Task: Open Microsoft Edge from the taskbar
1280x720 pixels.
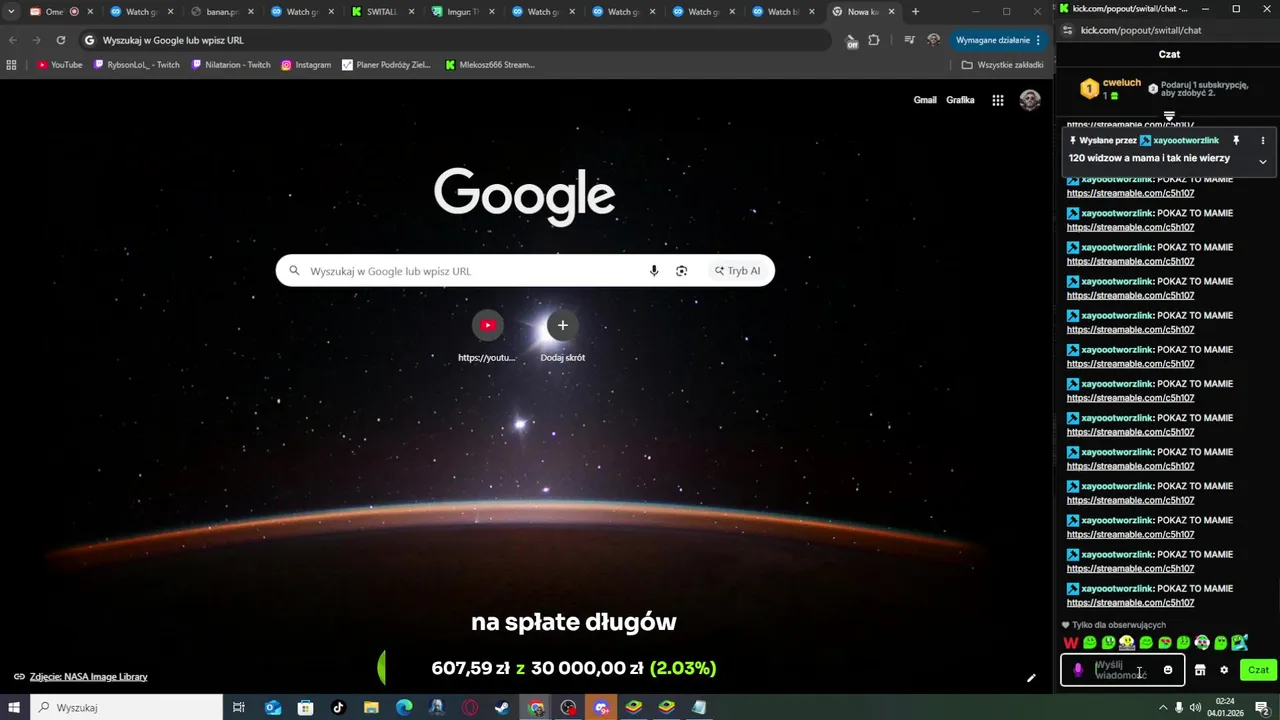Action: pyautogui.click(x=404, y=708)
